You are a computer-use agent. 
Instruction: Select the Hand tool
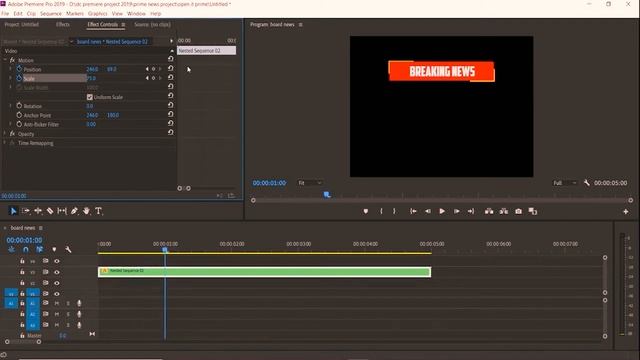pos(86,211)
